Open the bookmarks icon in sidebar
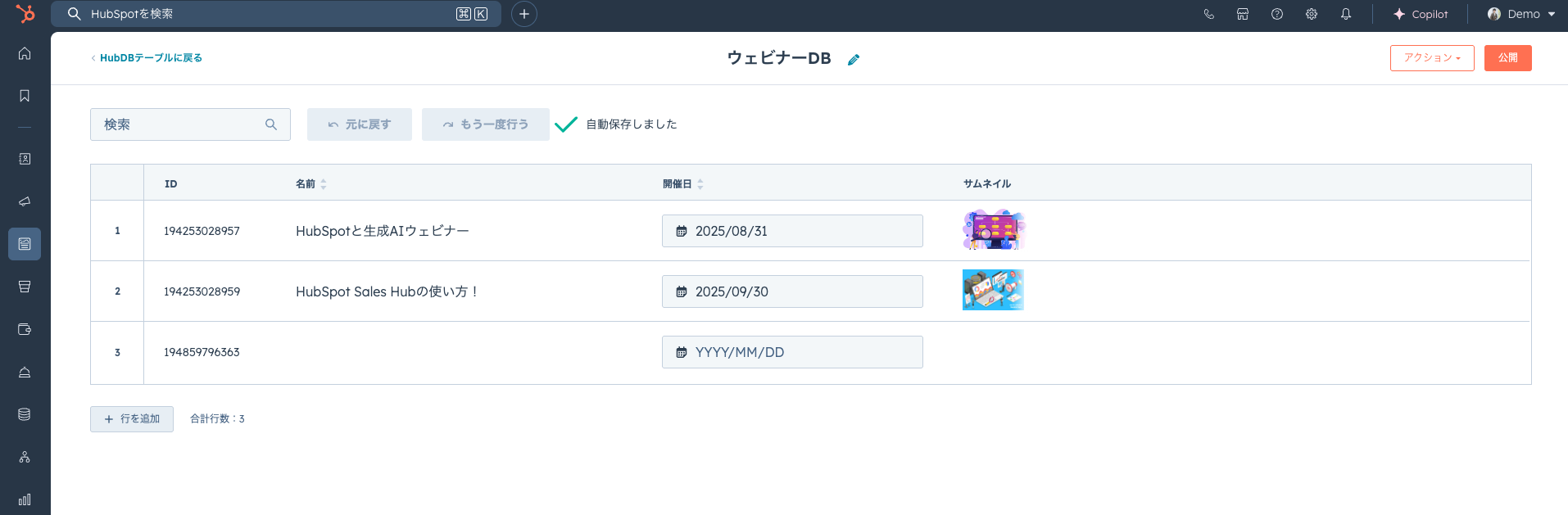Viewport: 1568px width, 515px height. pos(25,96)
